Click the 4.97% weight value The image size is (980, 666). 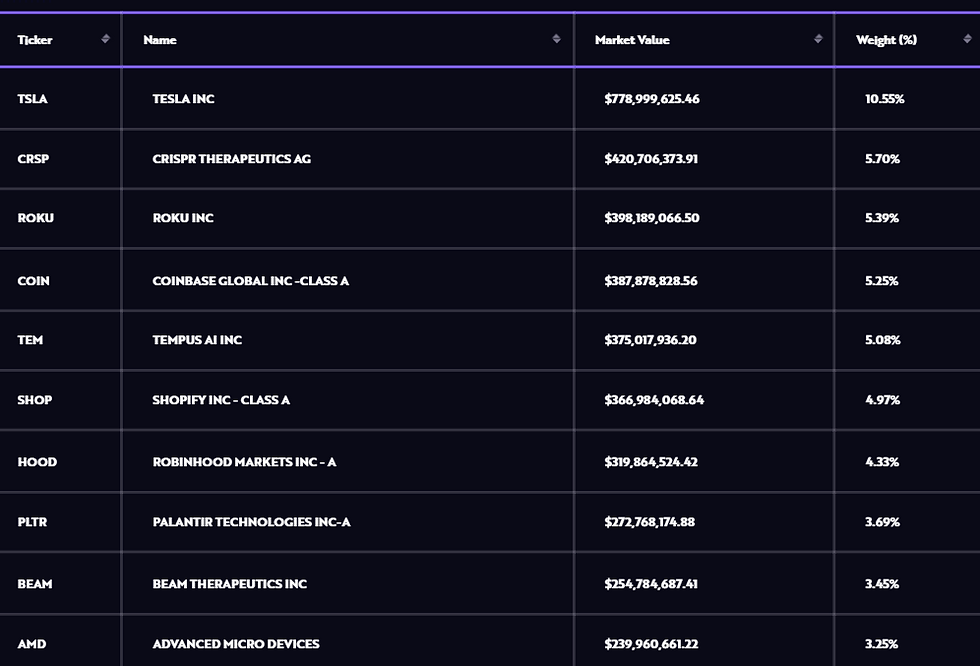882,400
